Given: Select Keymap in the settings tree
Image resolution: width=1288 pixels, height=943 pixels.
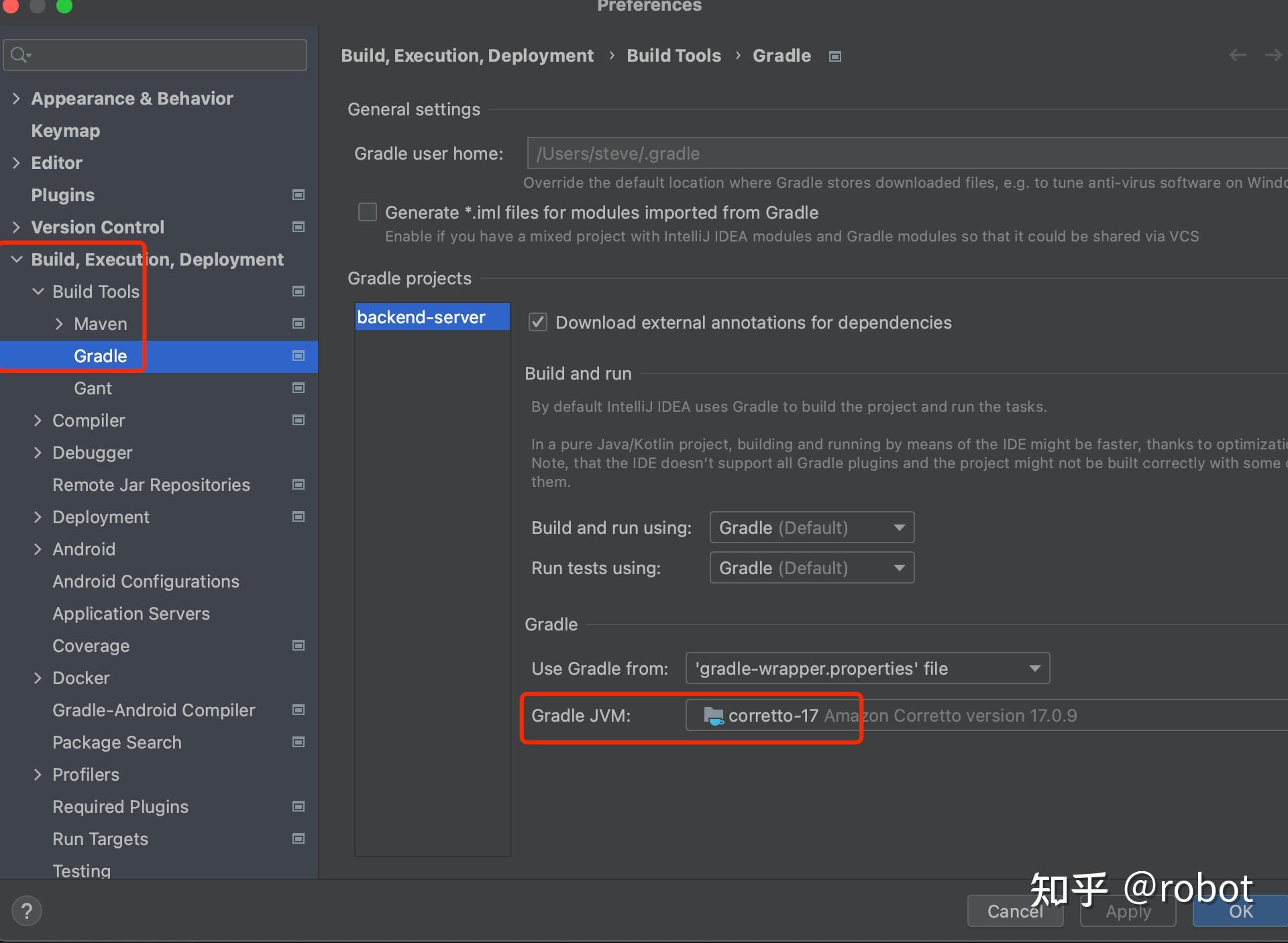Looking at the screenshot, I should click(x=65, y=131).
